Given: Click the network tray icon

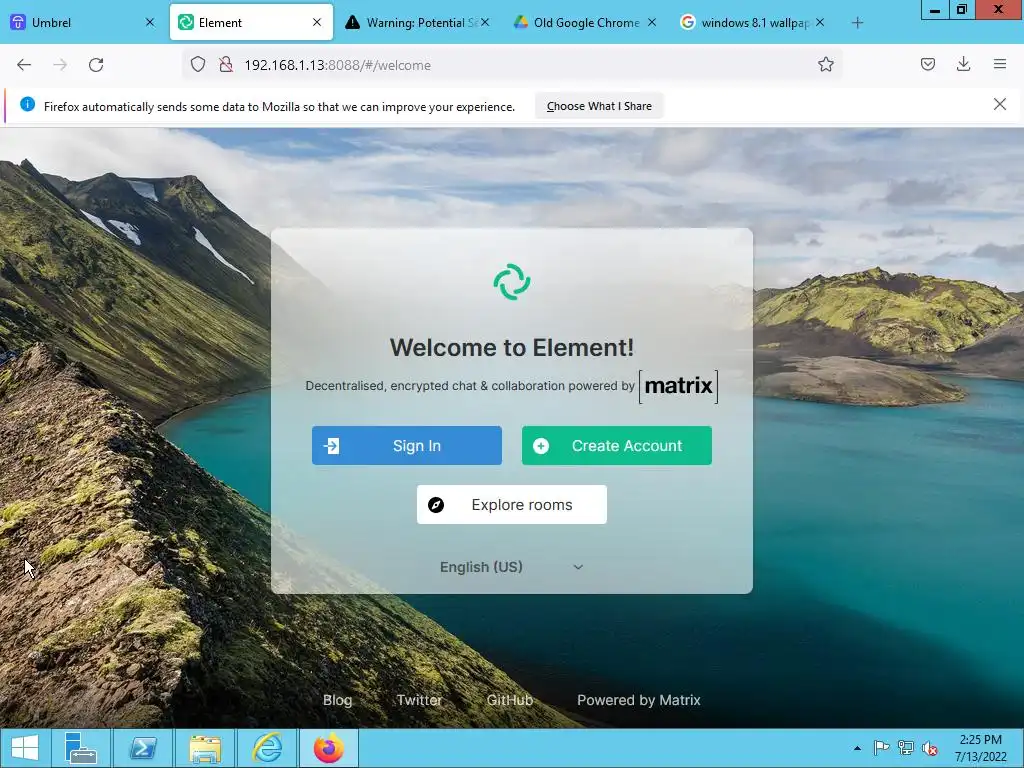Looking at the screenshot, I should point(906,748).
